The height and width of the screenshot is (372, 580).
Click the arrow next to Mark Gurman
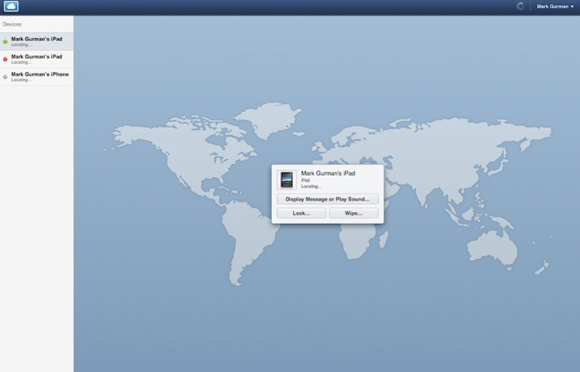point(572,7)
